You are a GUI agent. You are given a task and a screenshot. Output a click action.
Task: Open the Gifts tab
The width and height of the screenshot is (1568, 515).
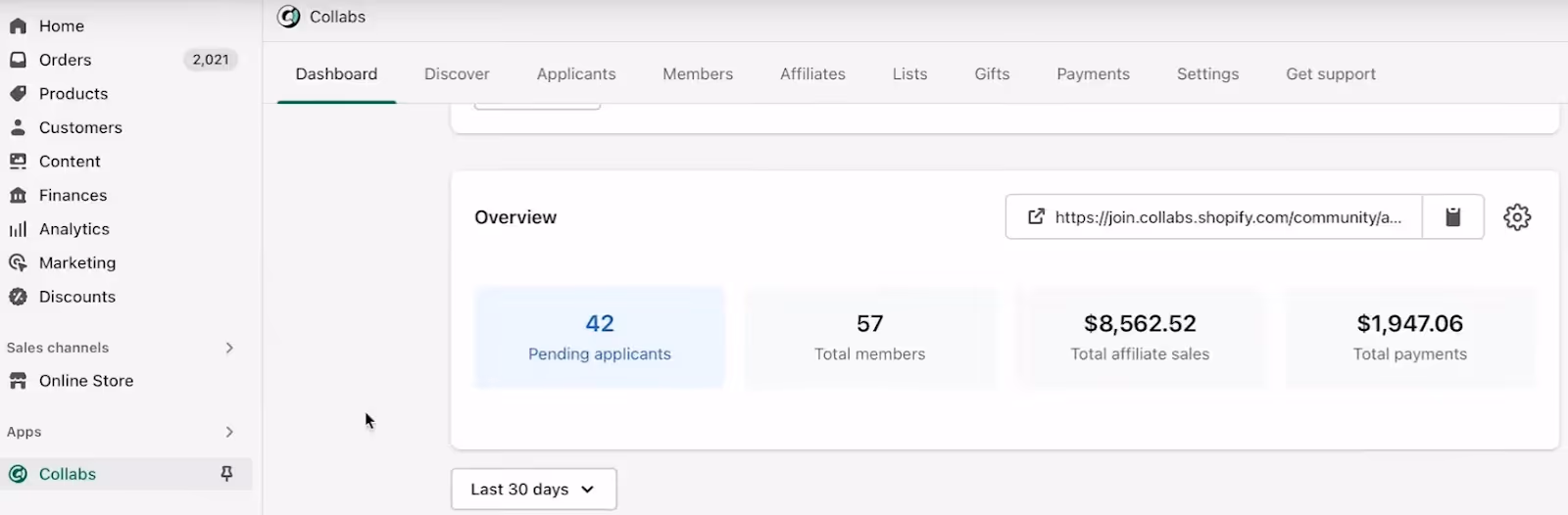992,74
